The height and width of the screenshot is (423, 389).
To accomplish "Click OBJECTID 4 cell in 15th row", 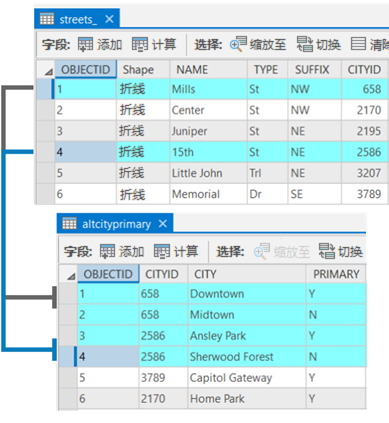I will pyautogui.click(x=86, y=152).
